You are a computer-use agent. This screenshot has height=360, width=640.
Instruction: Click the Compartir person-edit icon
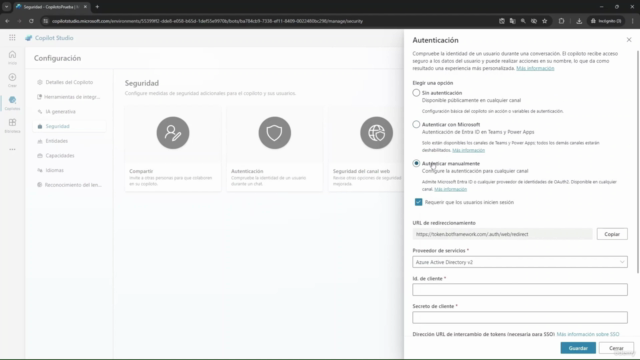tap(173, 133)
